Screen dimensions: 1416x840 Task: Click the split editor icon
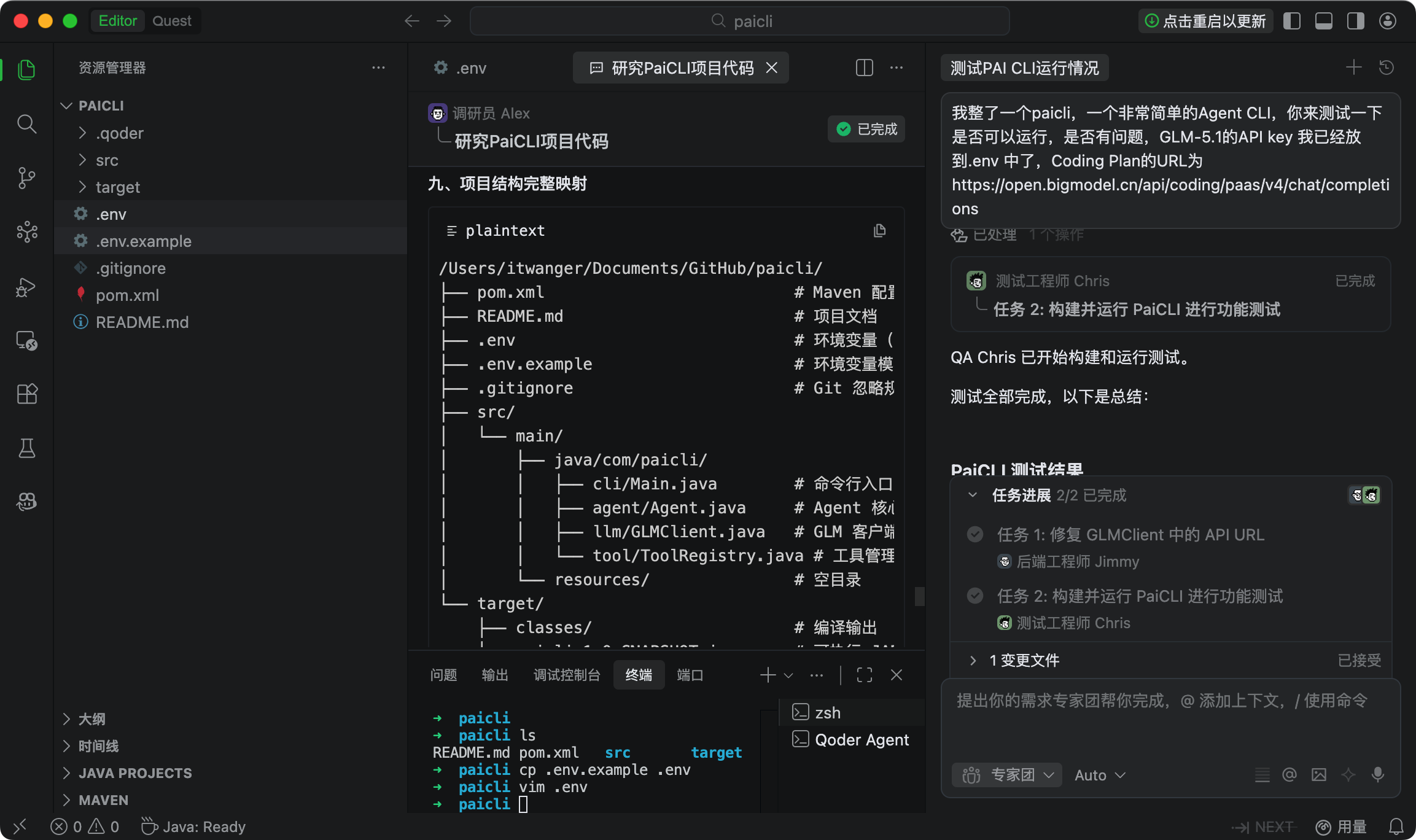pos(864,68)
